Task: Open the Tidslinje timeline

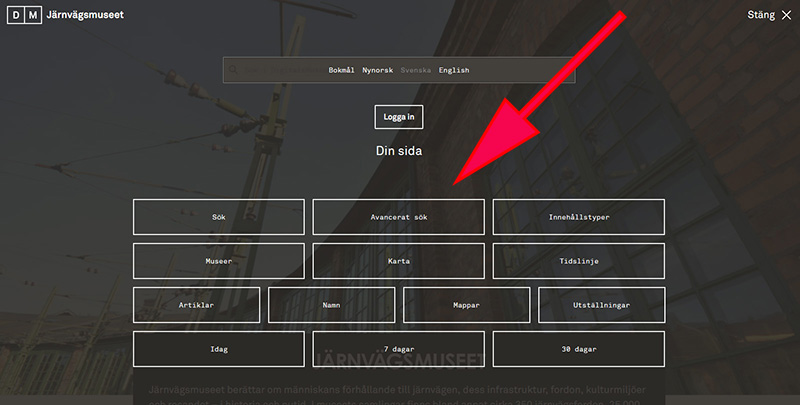Action: (579, 261)
